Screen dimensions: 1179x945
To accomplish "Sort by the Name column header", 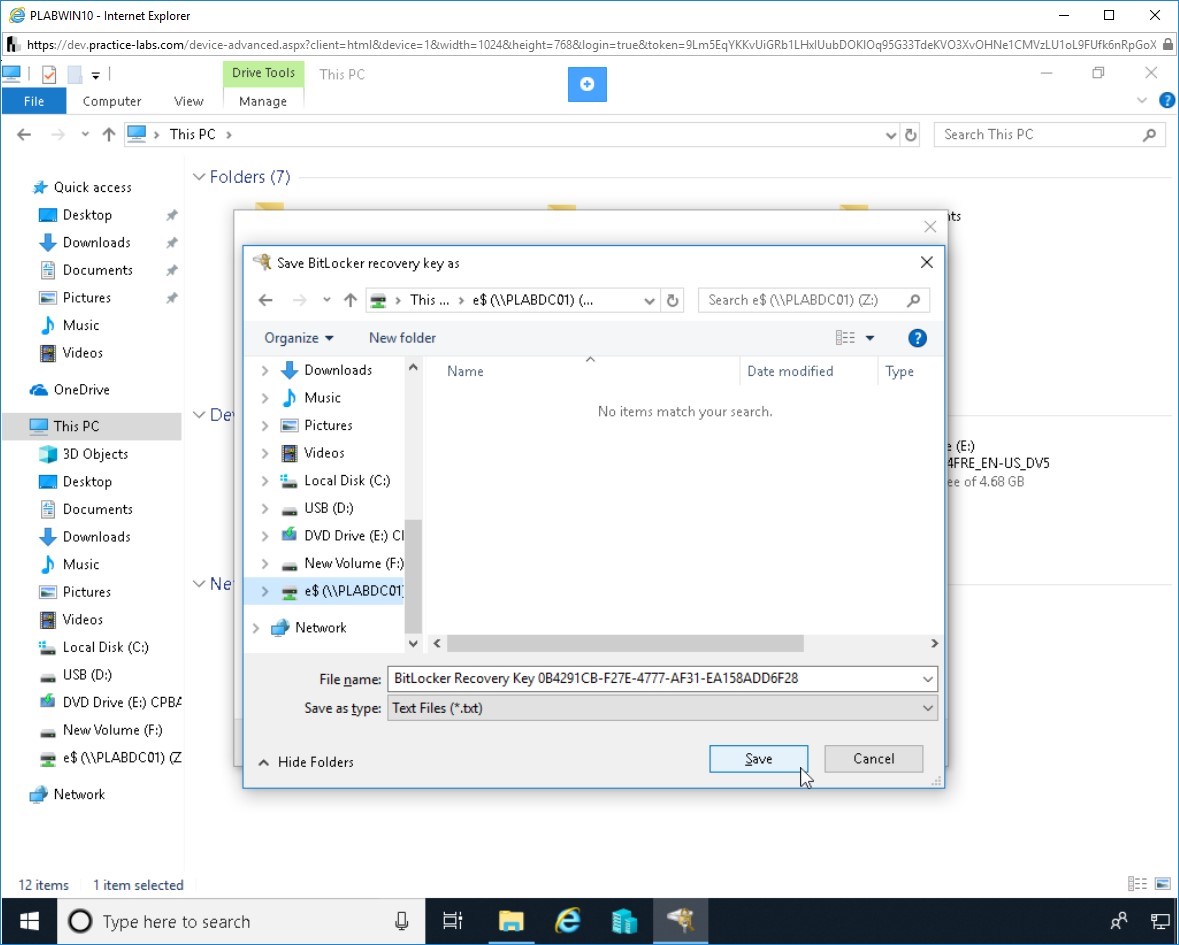I will point(465,371).
